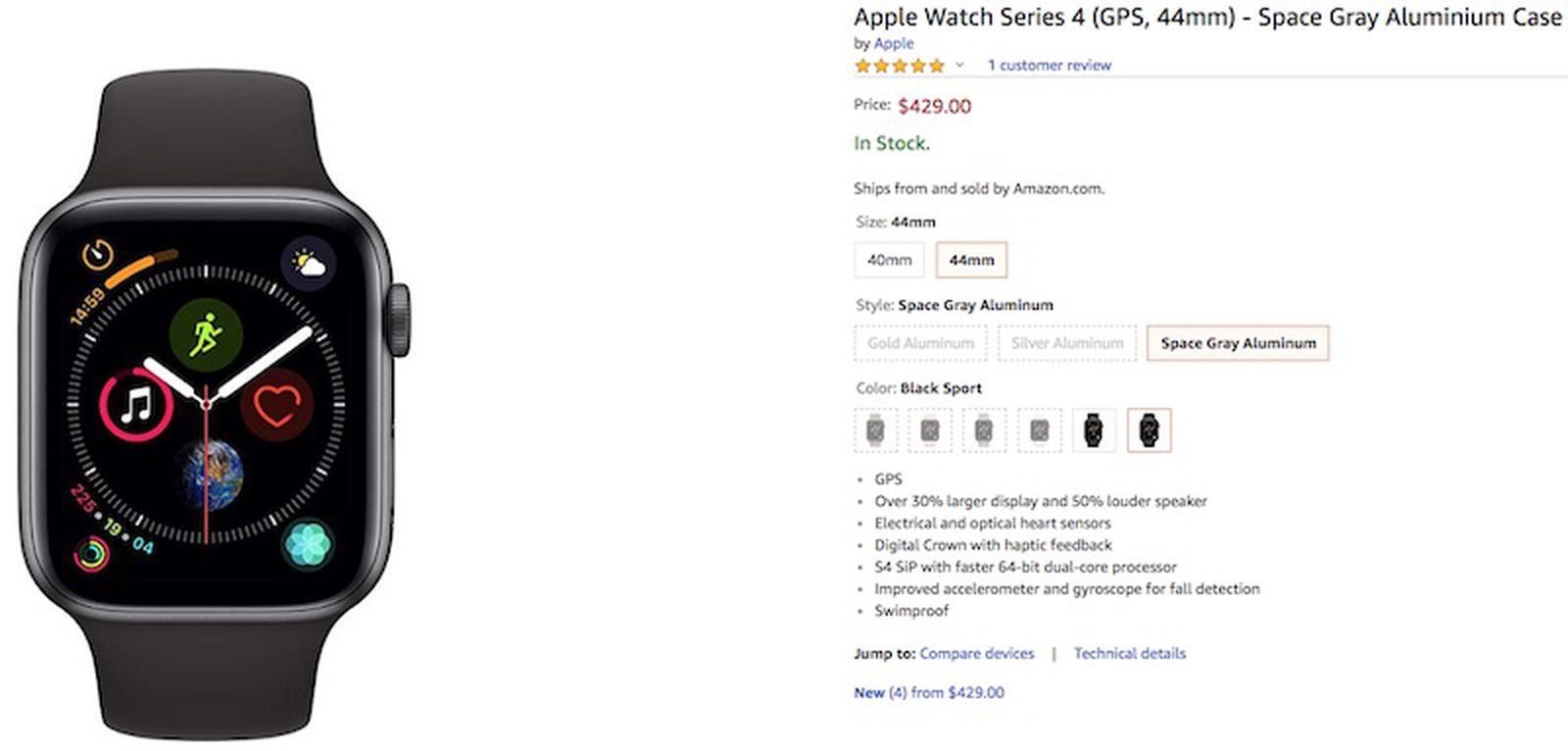Choose the Gold Aluminum style option

click(919, 343)
